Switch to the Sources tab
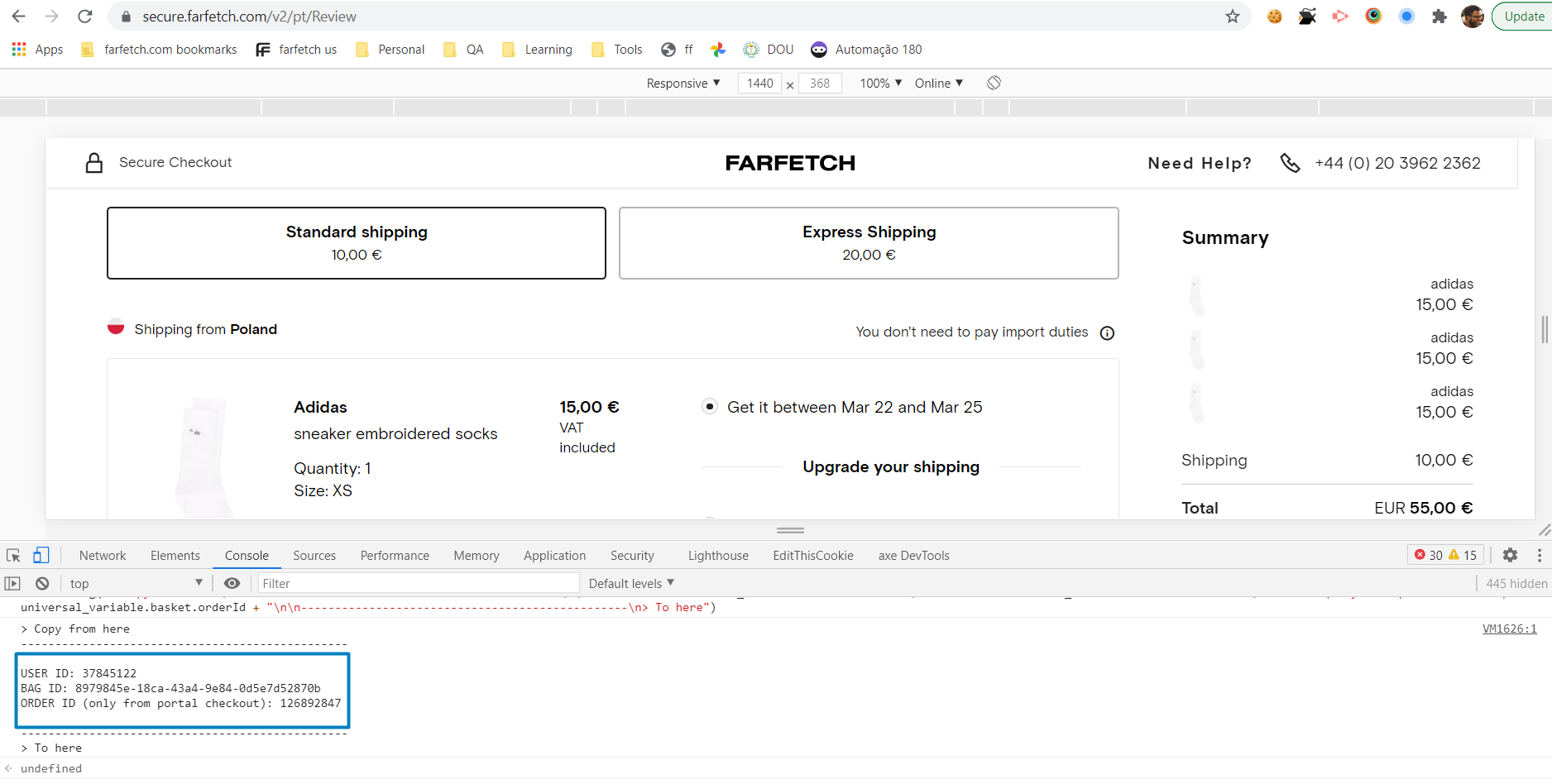Viewport: 1552px width, 784px height. click(x=314, y=556)
